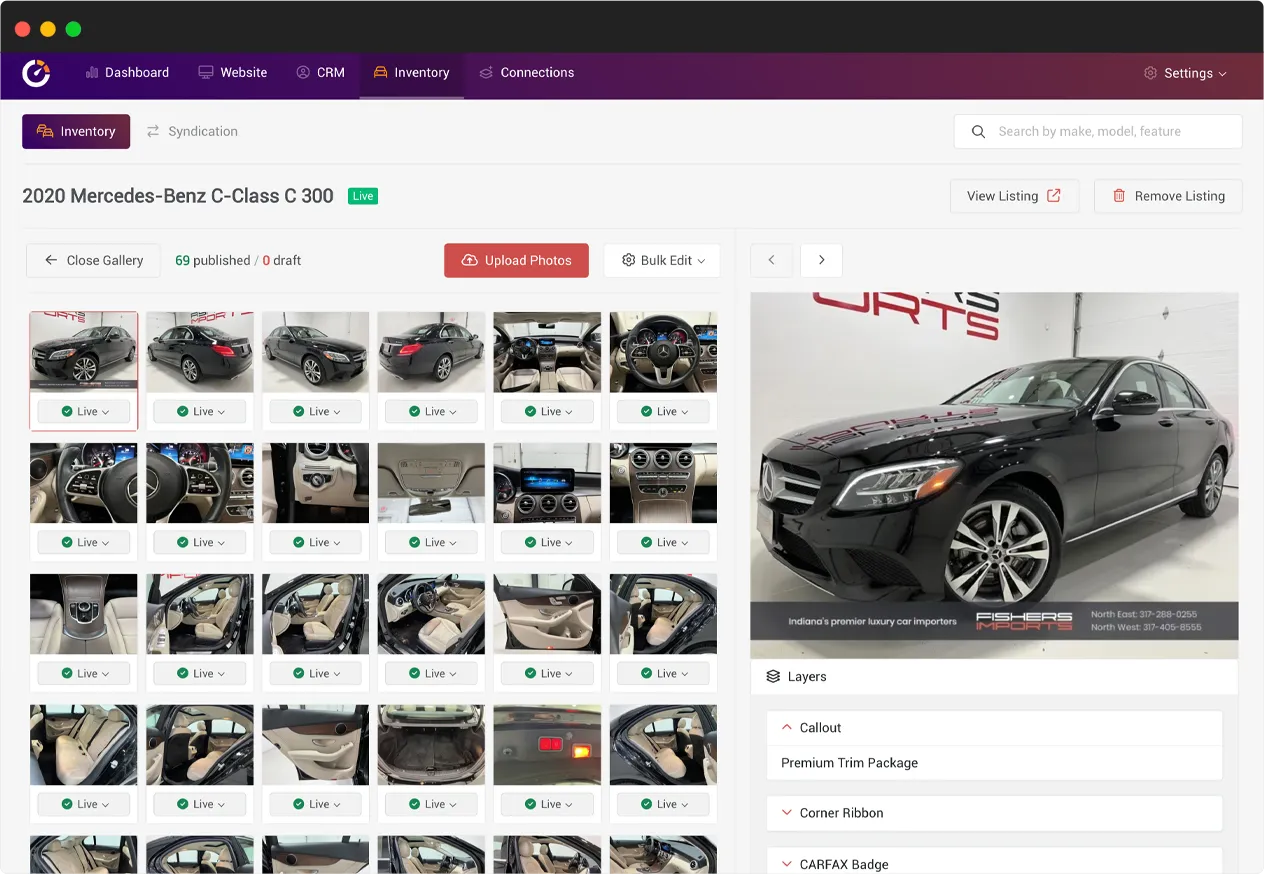The image size is (1264, 874).
Task: Click the back arrow icon in Close Gallery
Action: 51,260
